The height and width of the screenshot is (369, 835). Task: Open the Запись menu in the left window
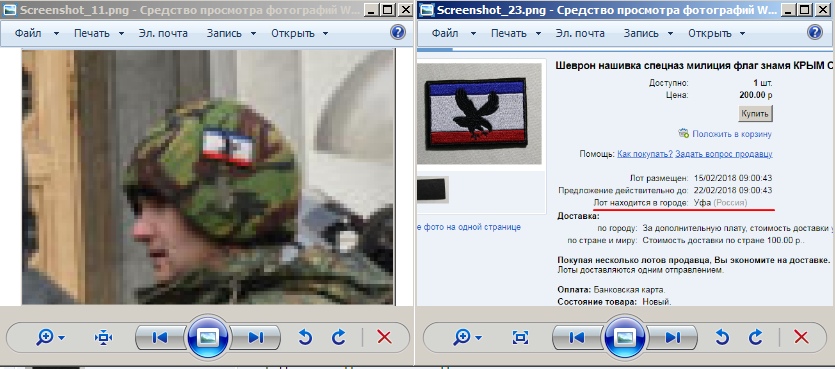click(231, 33)
